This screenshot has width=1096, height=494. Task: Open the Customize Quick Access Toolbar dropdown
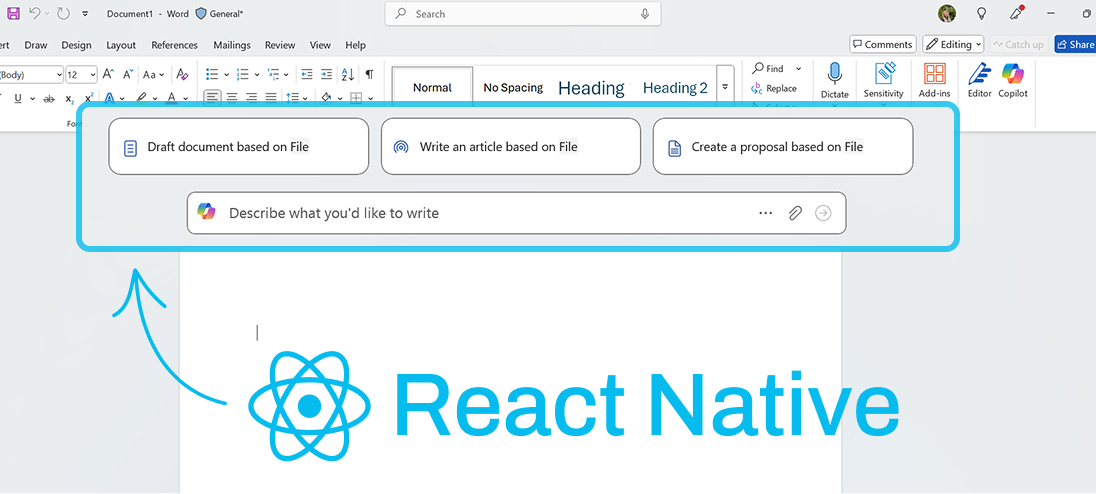coord(85,13)
